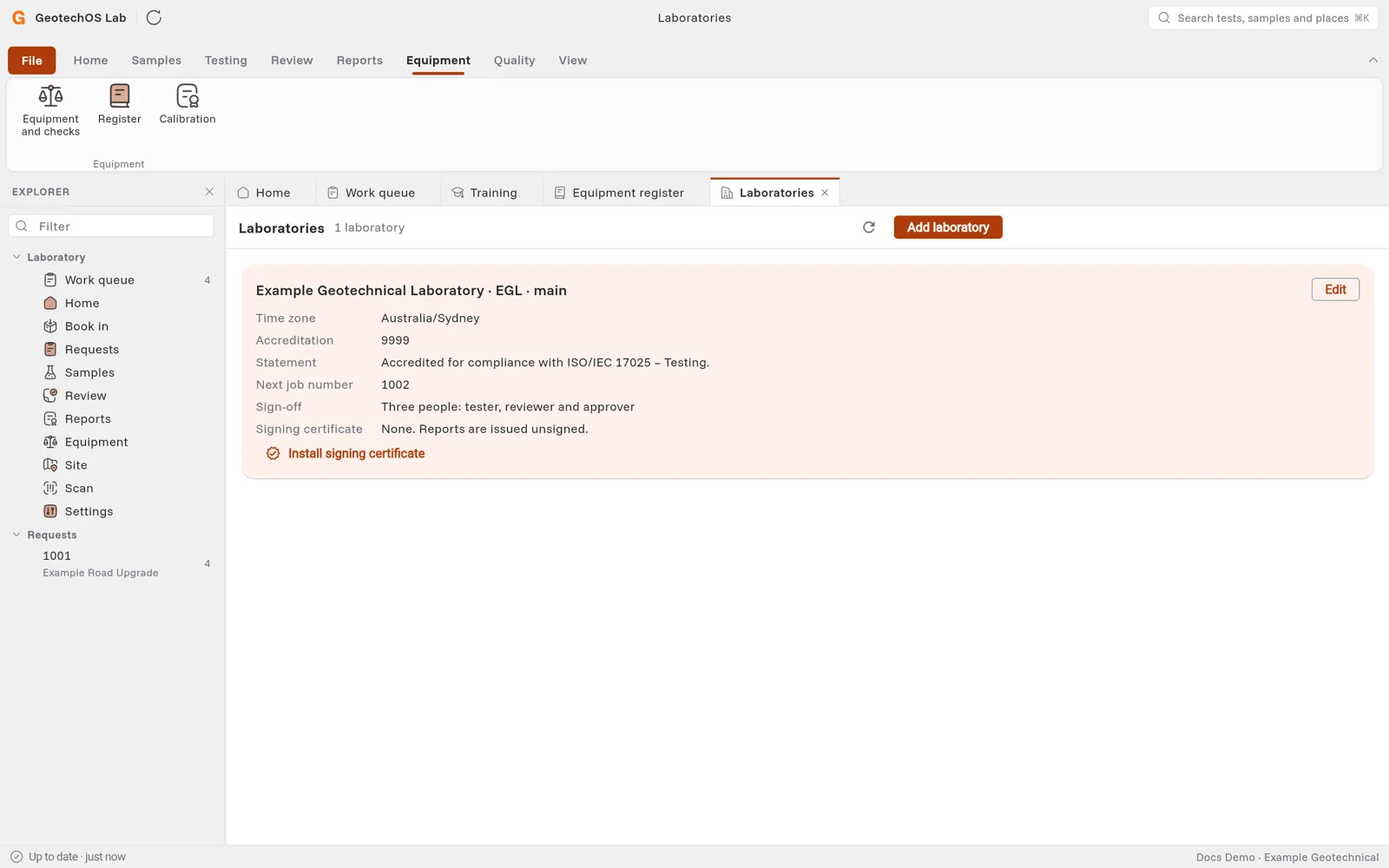Click the next job number 1002
Screen dimensions: 1389x868
(395, 385)
